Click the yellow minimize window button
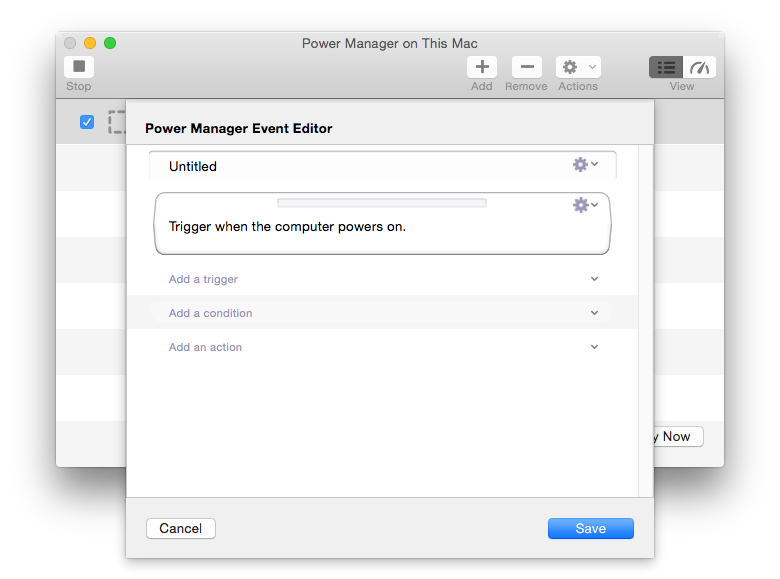The width and height of the screenshot is (780, 579). pyautogui.click(x=90, y=43)
